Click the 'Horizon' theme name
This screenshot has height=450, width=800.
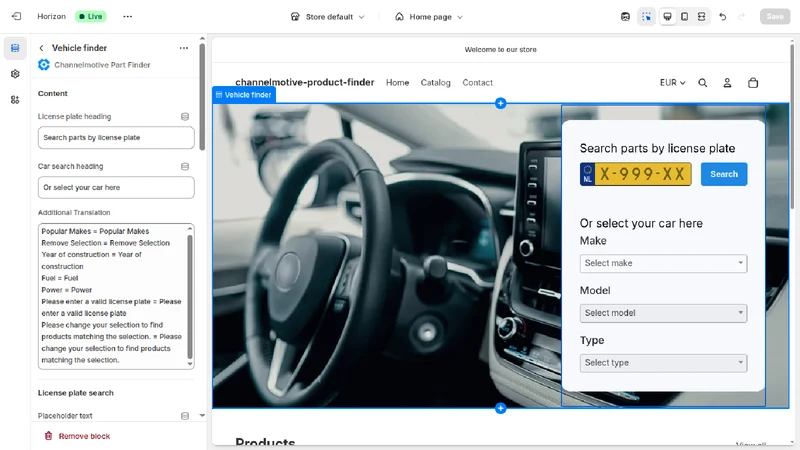point(52,16)
